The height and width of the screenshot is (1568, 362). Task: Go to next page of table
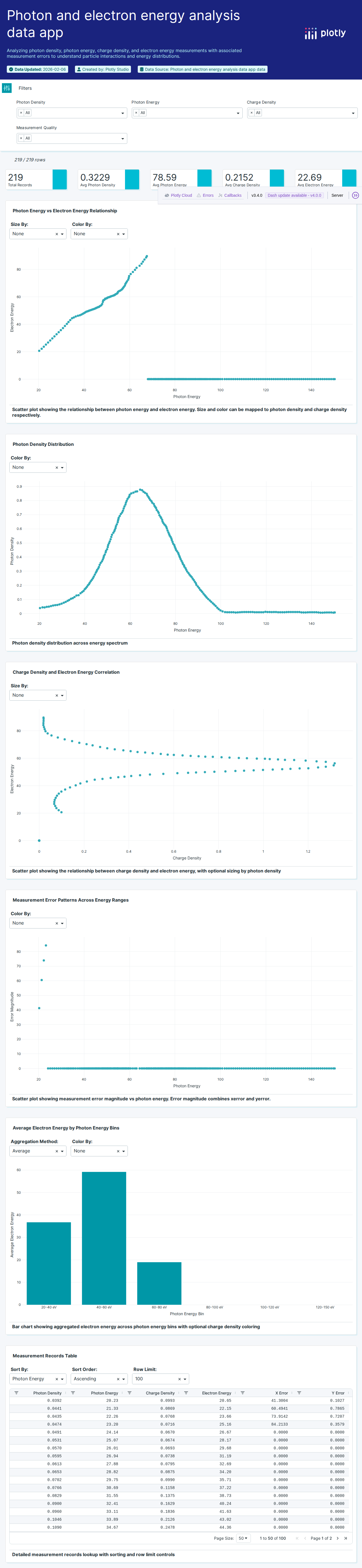338,1538
